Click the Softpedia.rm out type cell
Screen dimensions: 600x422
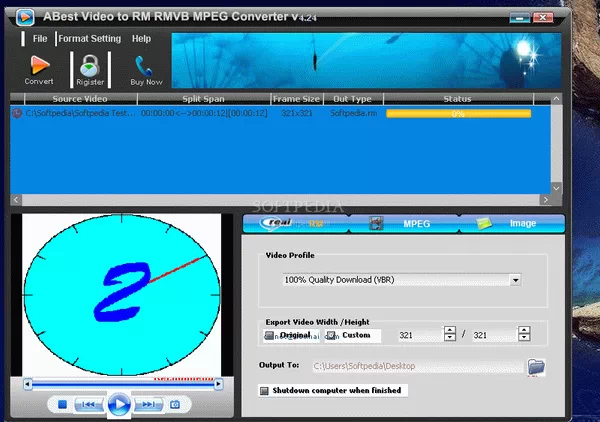354,113
